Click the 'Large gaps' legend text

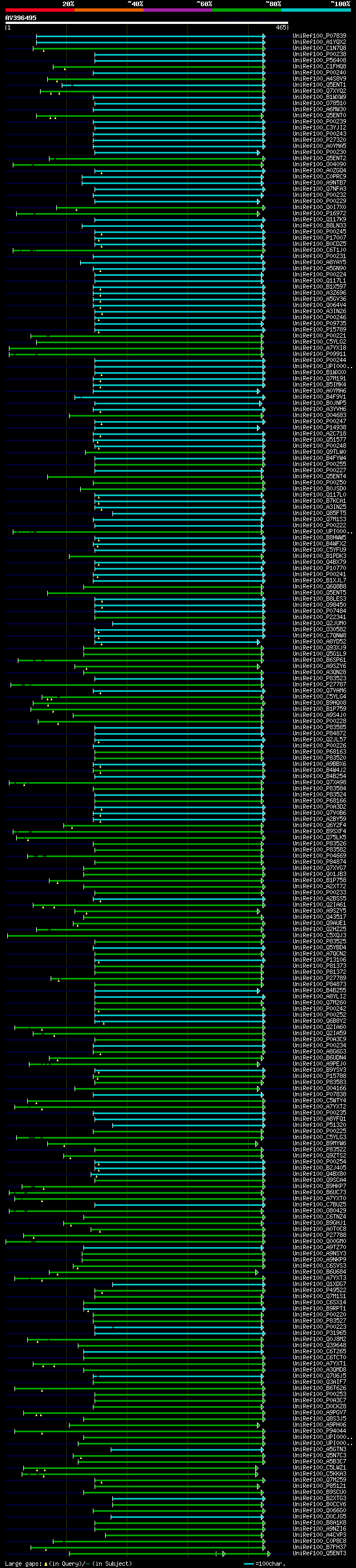23,1564
